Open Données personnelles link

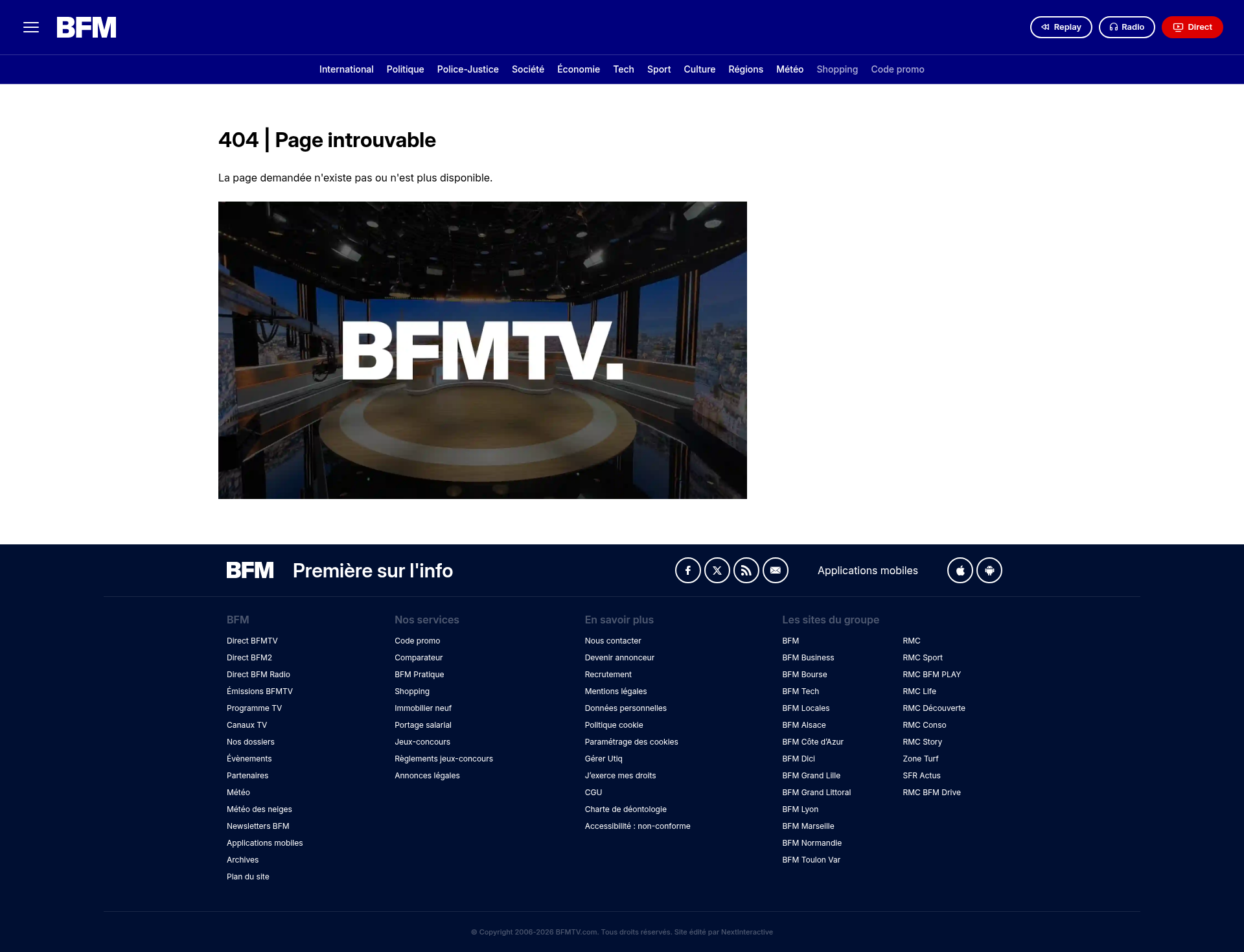coord(626,708)
